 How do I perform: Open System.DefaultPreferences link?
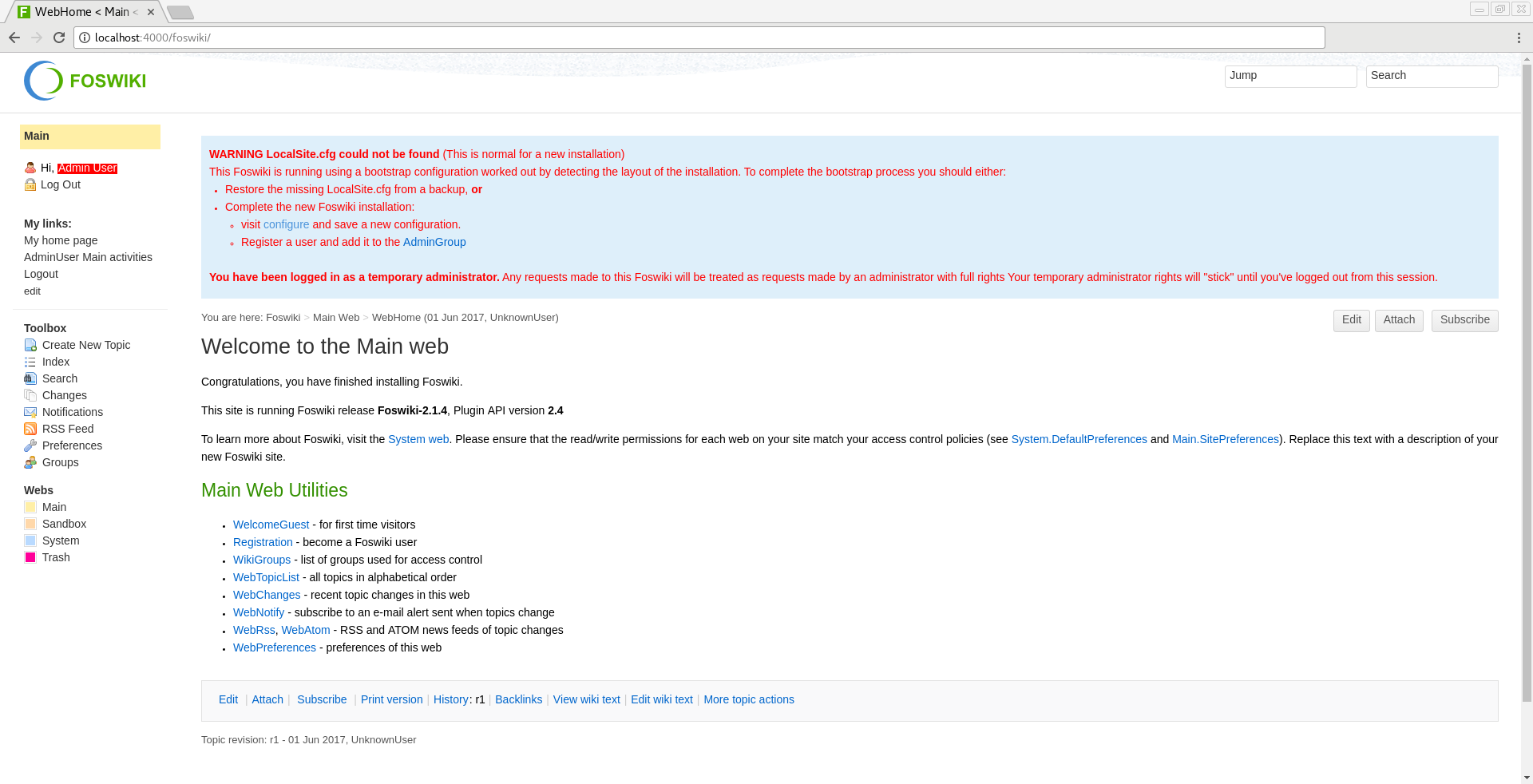(1079, 439)
